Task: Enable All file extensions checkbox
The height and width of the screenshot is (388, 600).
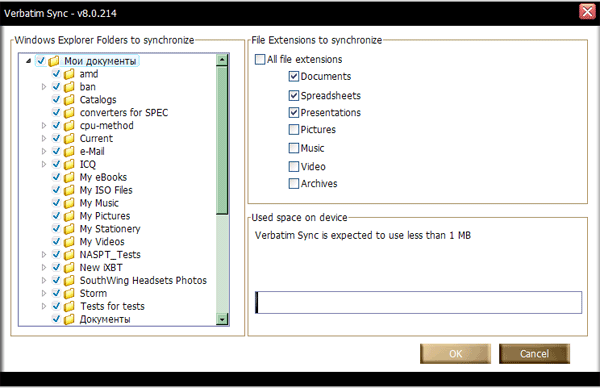Action: 260,59
